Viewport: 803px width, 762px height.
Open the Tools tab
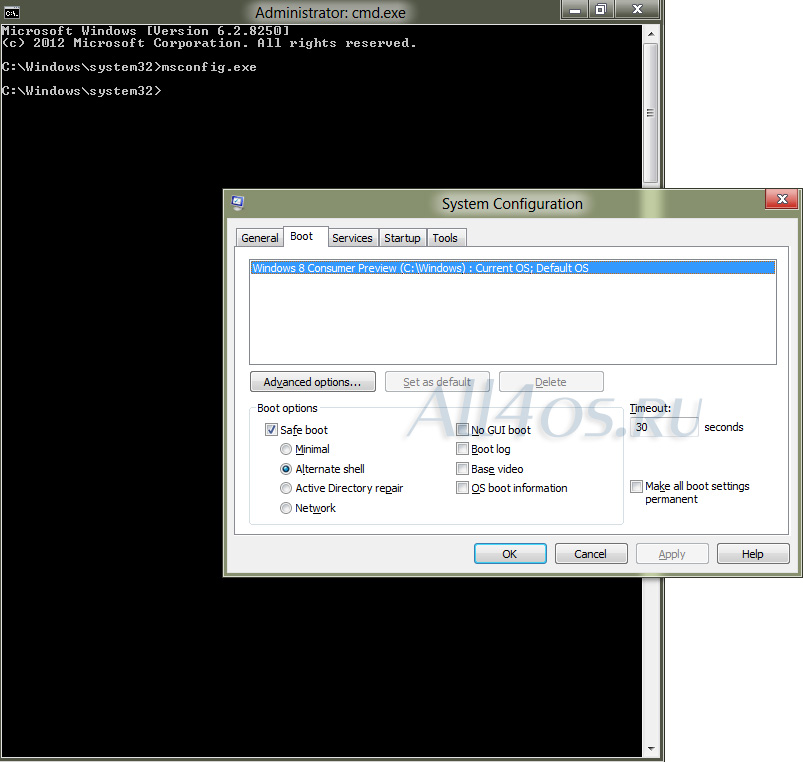pyautogui.click(x=445, y=238)
